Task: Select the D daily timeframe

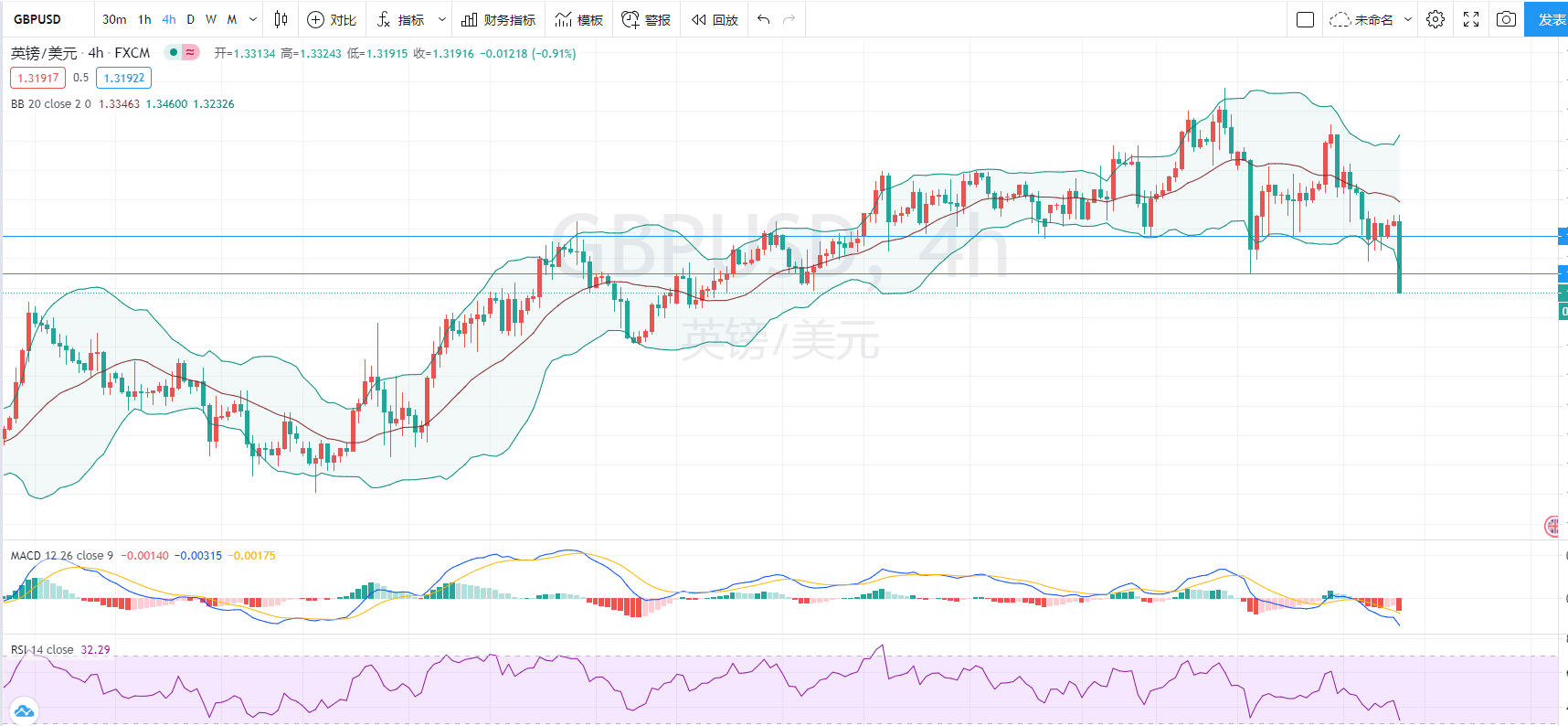Action: 190,19
